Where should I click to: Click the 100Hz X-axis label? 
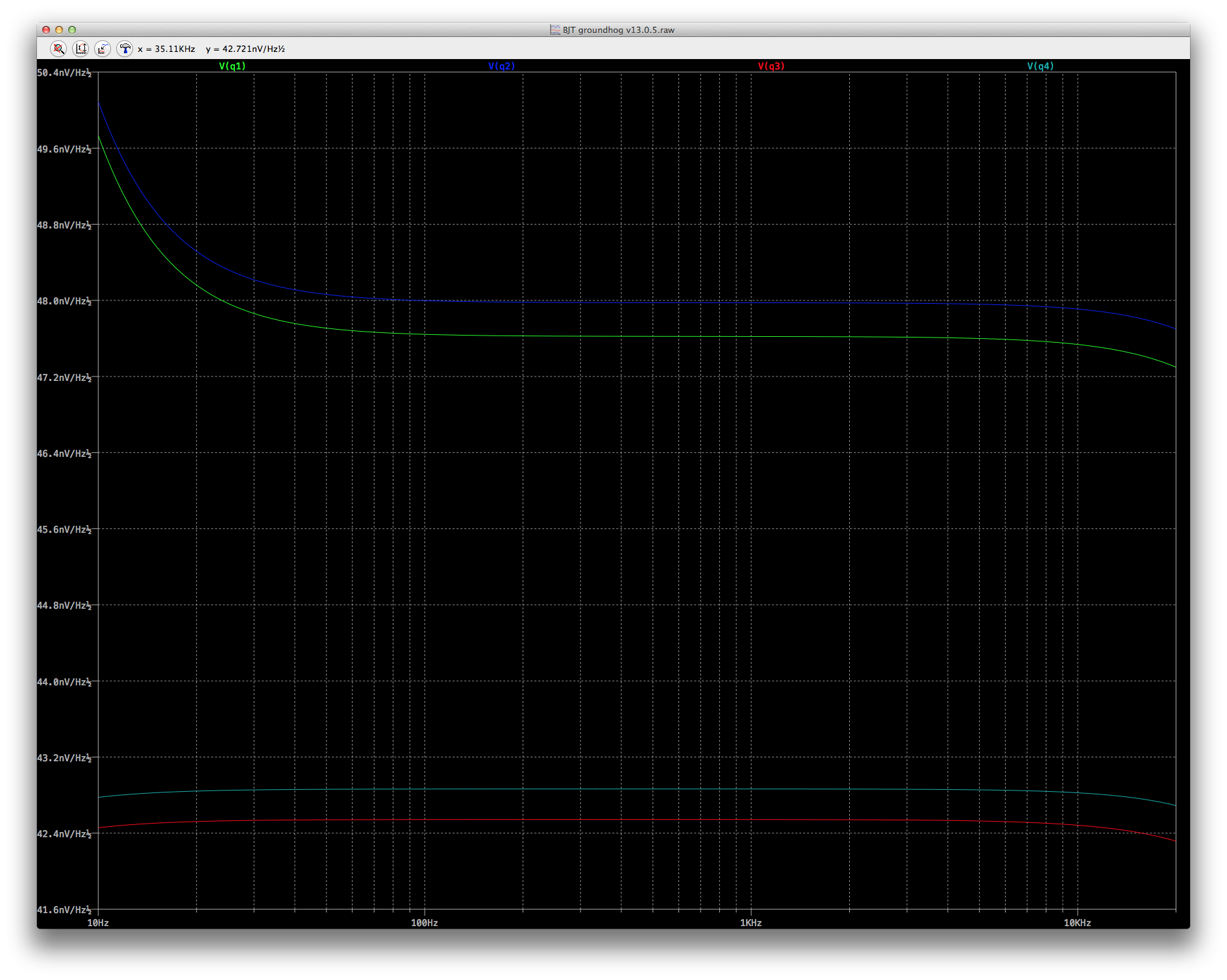(425, 923)
